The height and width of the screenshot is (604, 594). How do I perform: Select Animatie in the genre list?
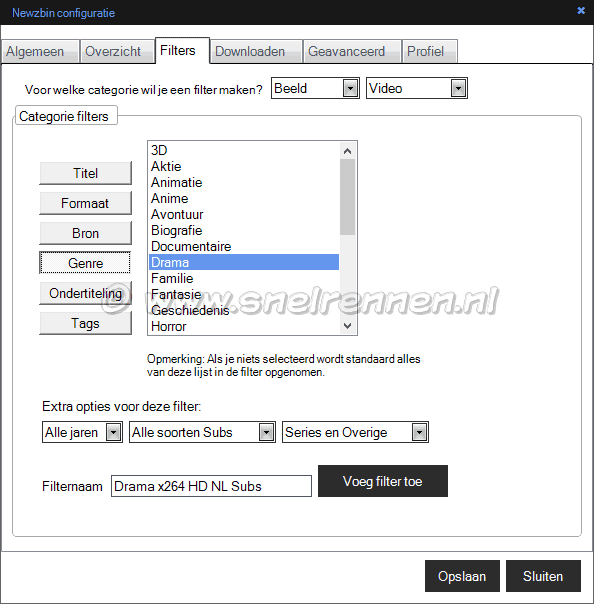click(244, 182)
